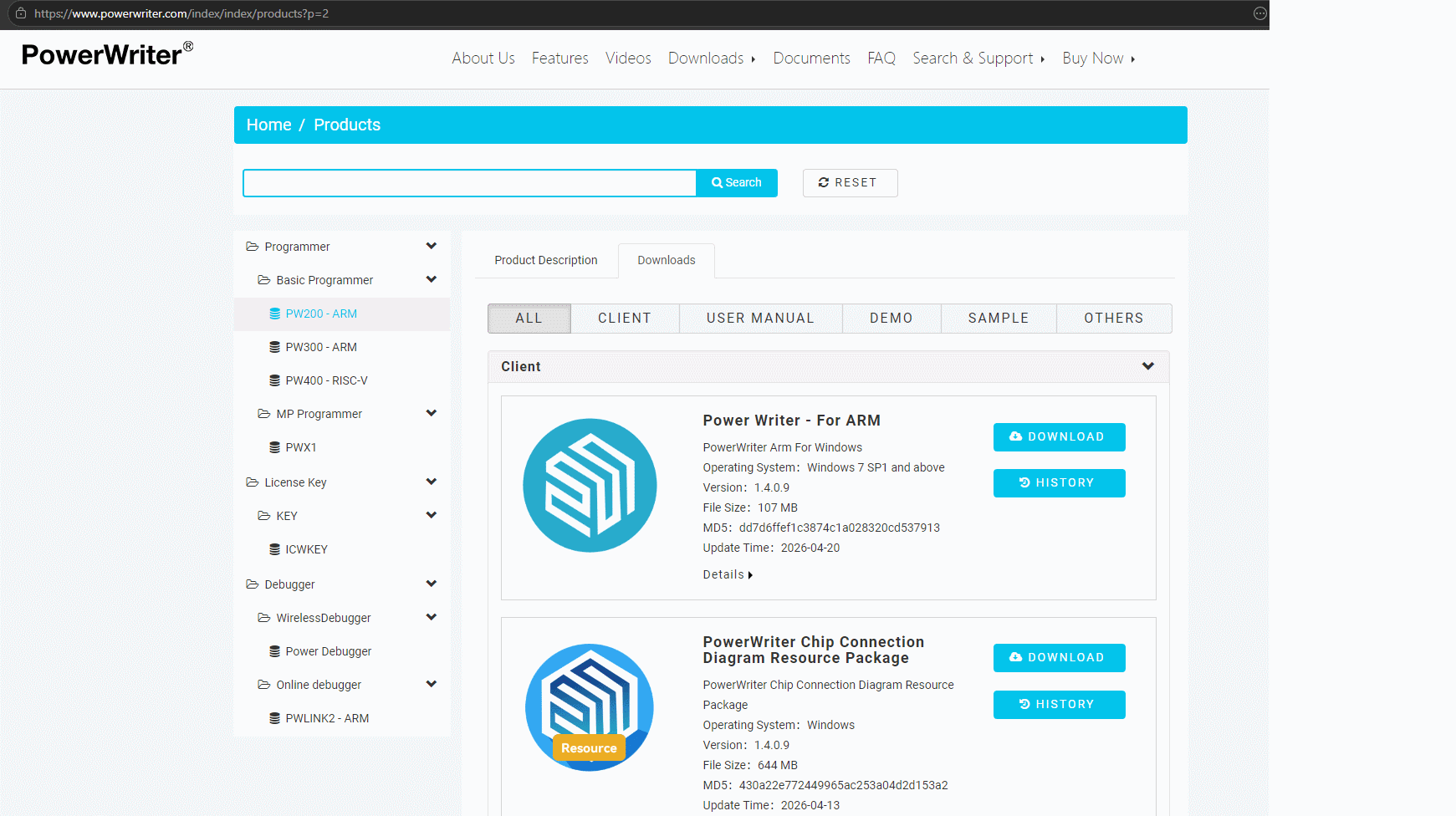The width and height of the screenshot is (1456, 816).
Task: Open the Downloads nav dropdown
Action: pyautogui.click(x=712, y=59)
